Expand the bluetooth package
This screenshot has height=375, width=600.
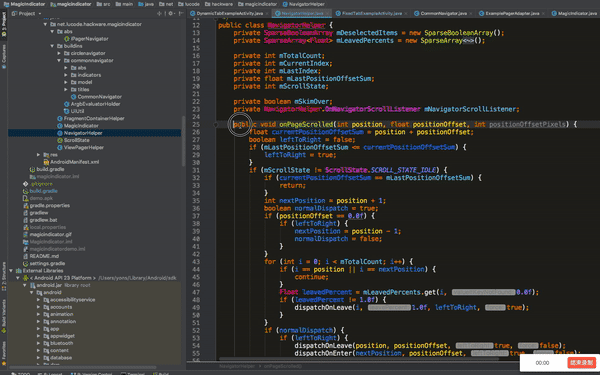coord(39,343)
